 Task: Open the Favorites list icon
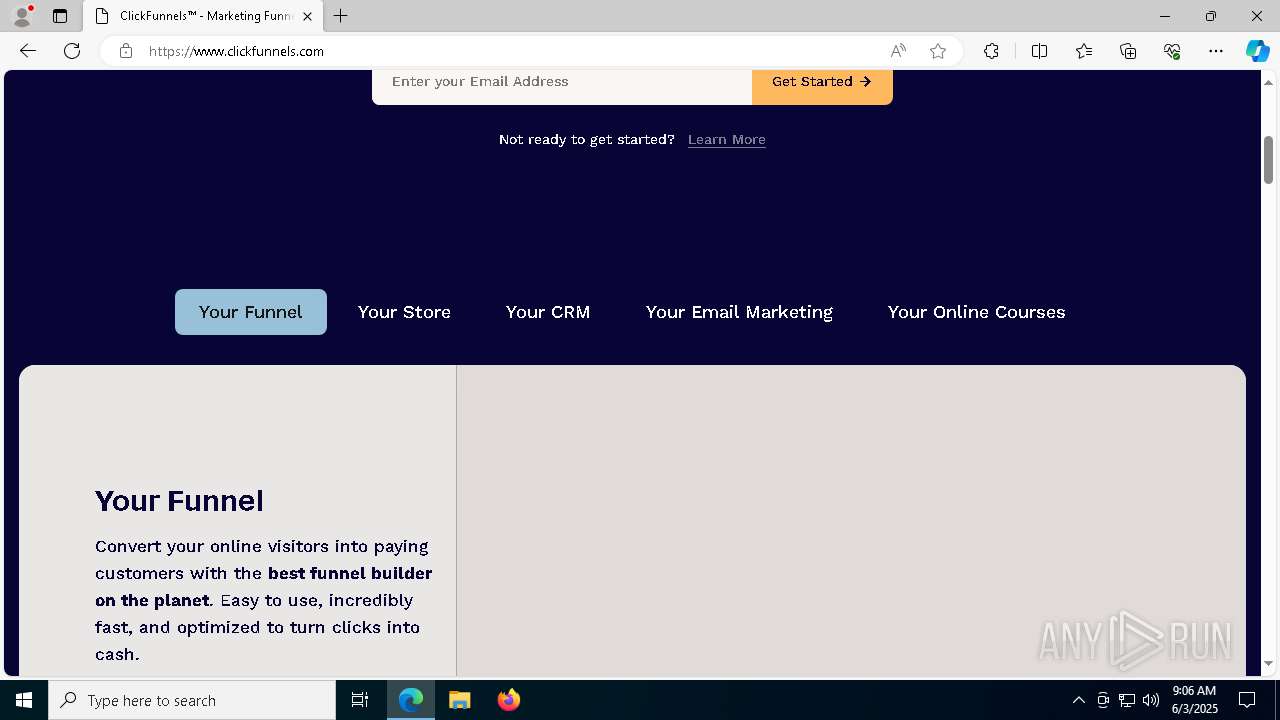click(1084, 51)
